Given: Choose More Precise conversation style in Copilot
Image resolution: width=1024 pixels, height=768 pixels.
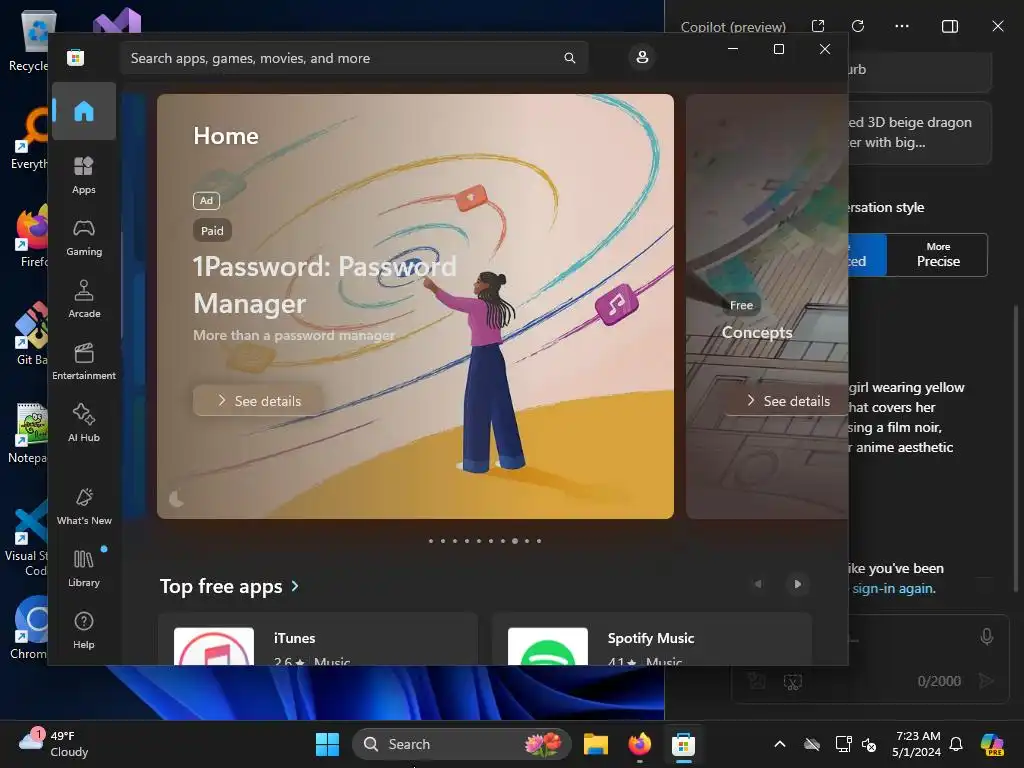Looking at the screenshot, I should tap(937, 255).
